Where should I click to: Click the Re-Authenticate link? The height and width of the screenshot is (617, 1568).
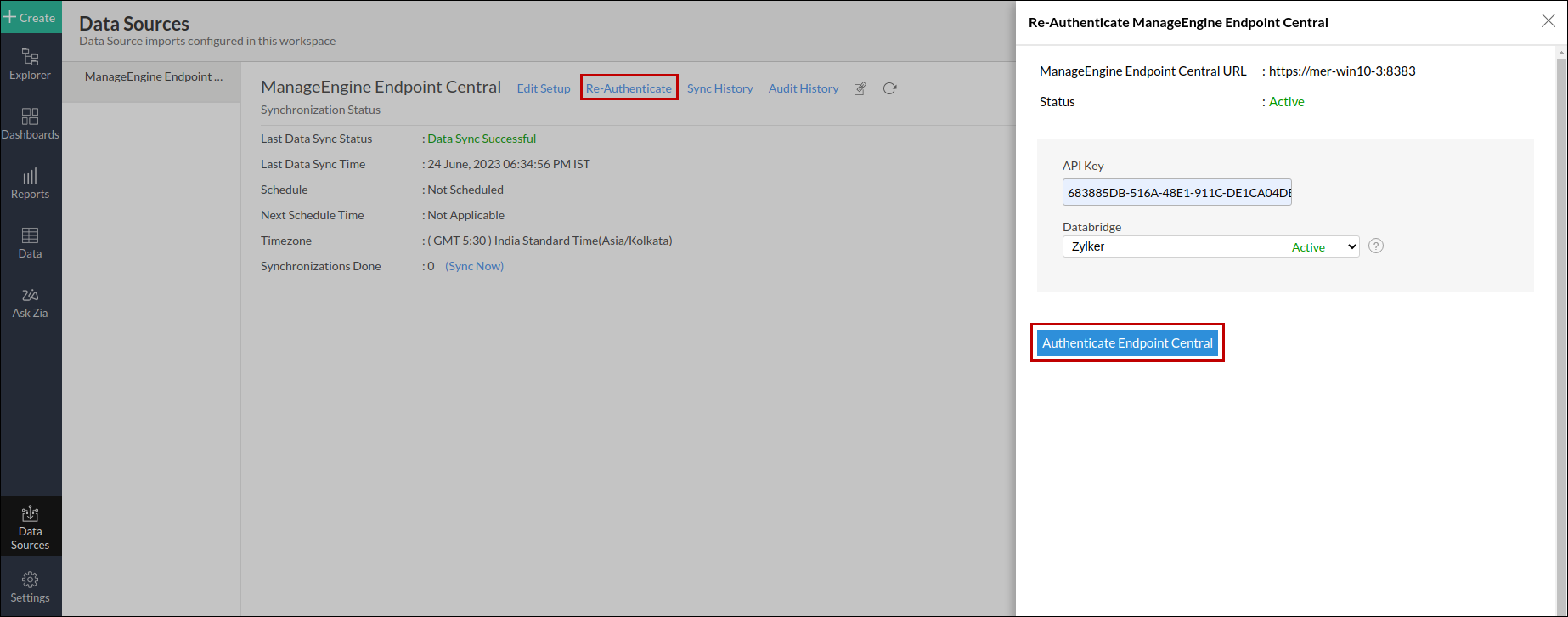(x=629, y=88)
